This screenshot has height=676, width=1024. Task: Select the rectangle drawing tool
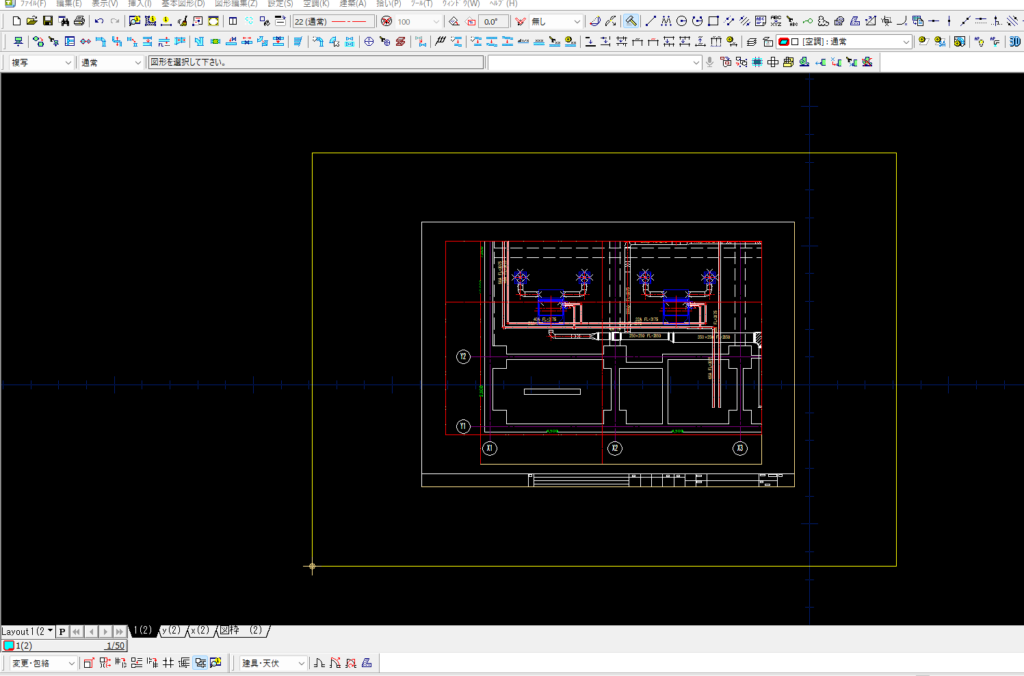click(713, 21)
